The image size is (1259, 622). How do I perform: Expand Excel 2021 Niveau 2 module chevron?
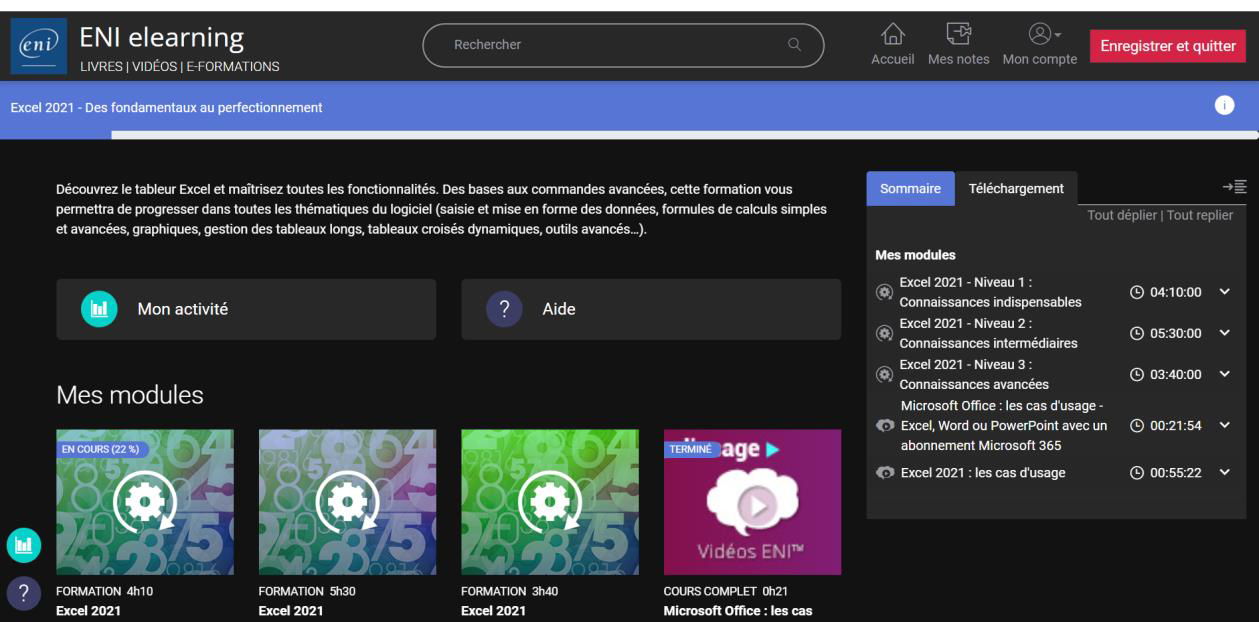click(x=1224, y=332)
